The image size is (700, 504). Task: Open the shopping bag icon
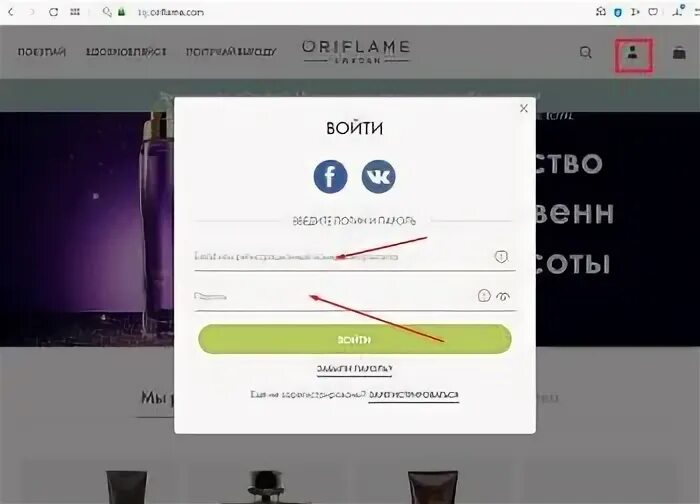[679, 53]
